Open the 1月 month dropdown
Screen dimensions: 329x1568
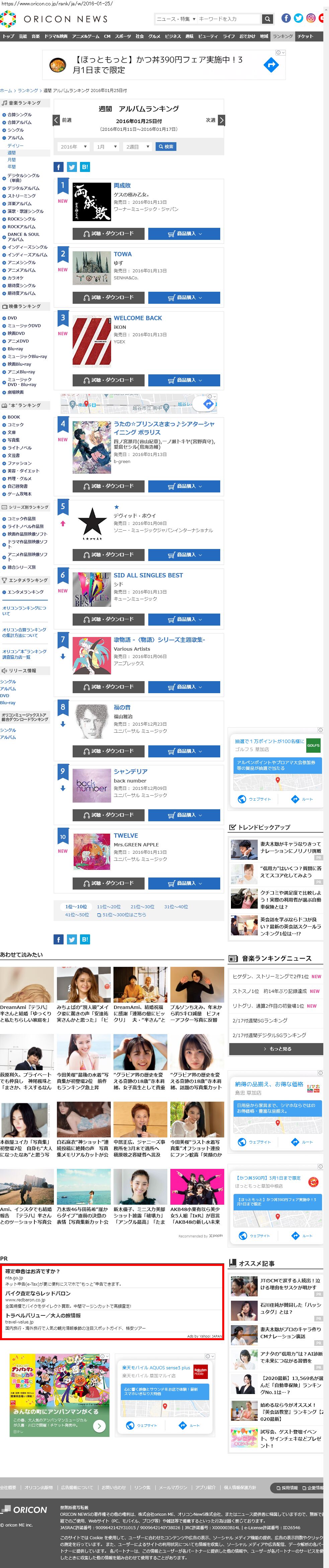(107, 147)
